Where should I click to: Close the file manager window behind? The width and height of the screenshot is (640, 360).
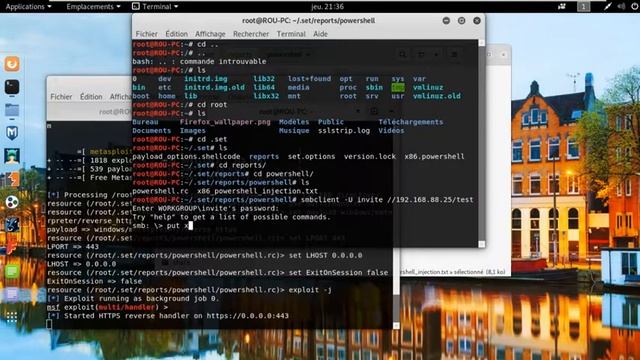tap(504, 54)
